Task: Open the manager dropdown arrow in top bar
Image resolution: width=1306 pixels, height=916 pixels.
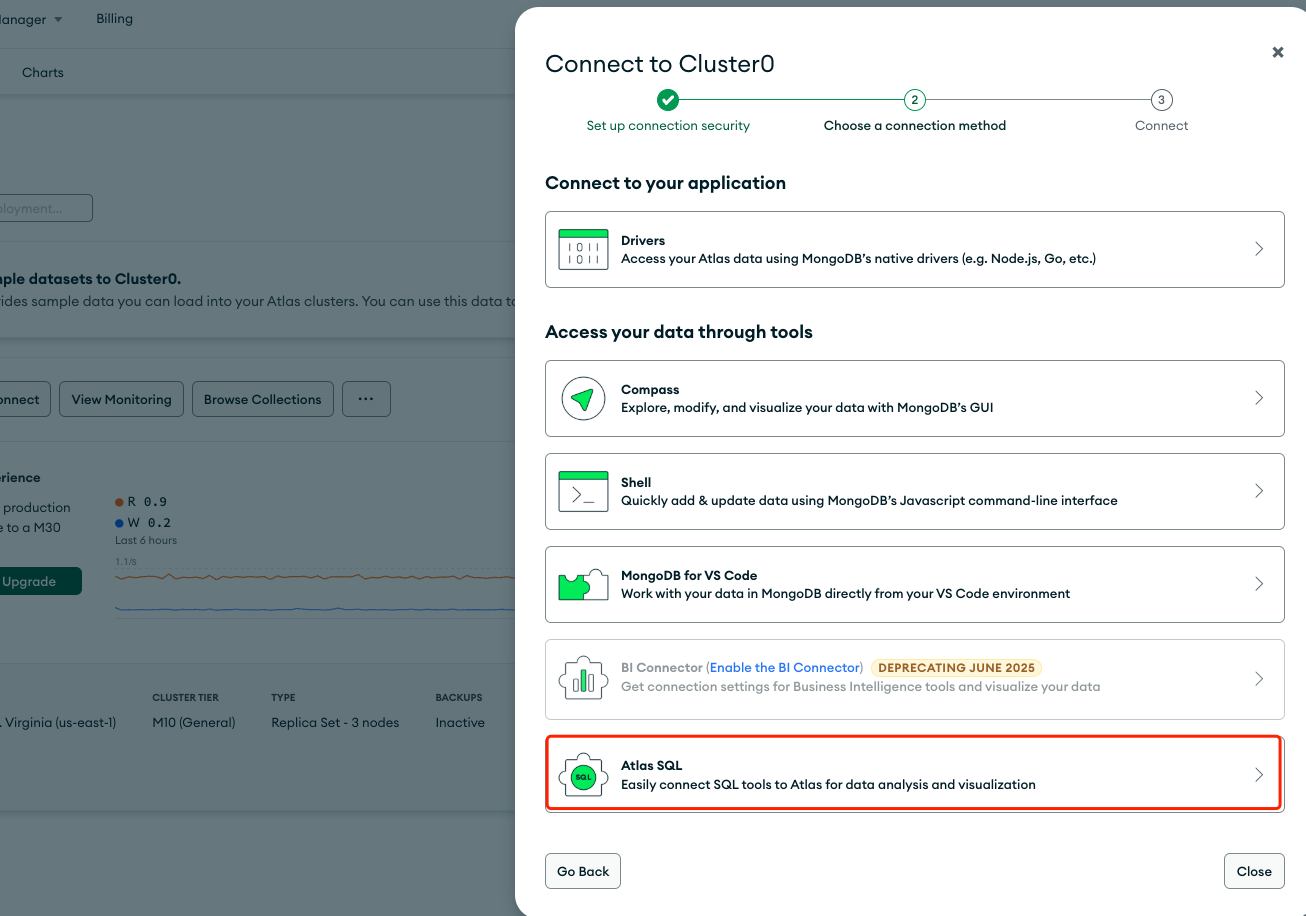Action: (x=58, y=20)
